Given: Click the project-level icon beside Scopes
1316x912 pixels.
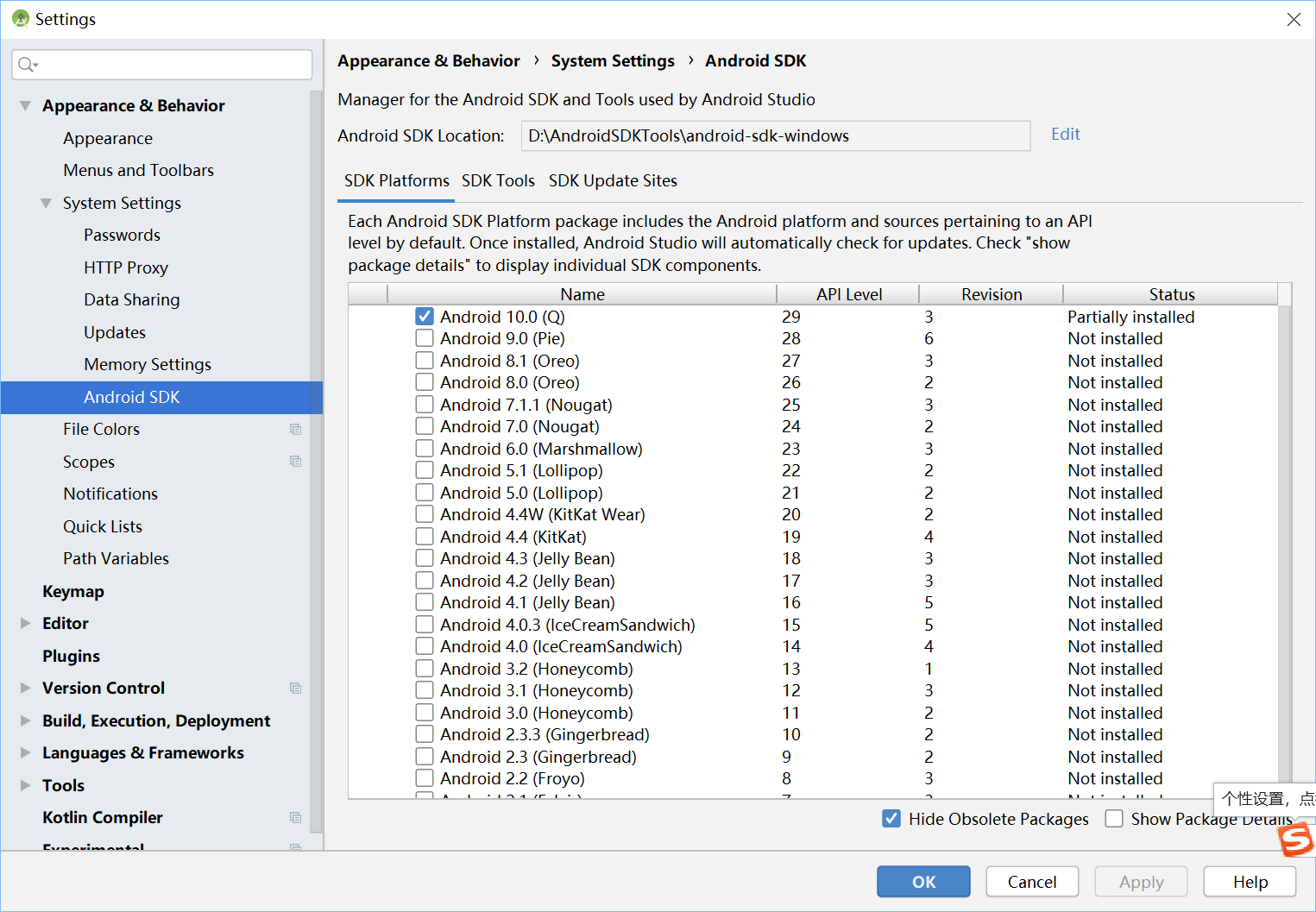Looking at the screenshot, I should (295, 462).
